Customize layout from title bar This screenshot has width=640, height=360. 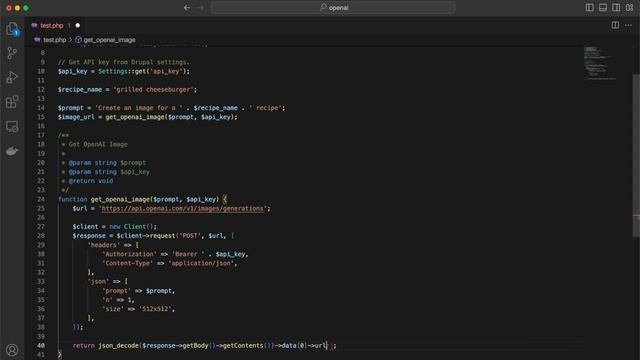pyautogui.click(x=629, y=7)
